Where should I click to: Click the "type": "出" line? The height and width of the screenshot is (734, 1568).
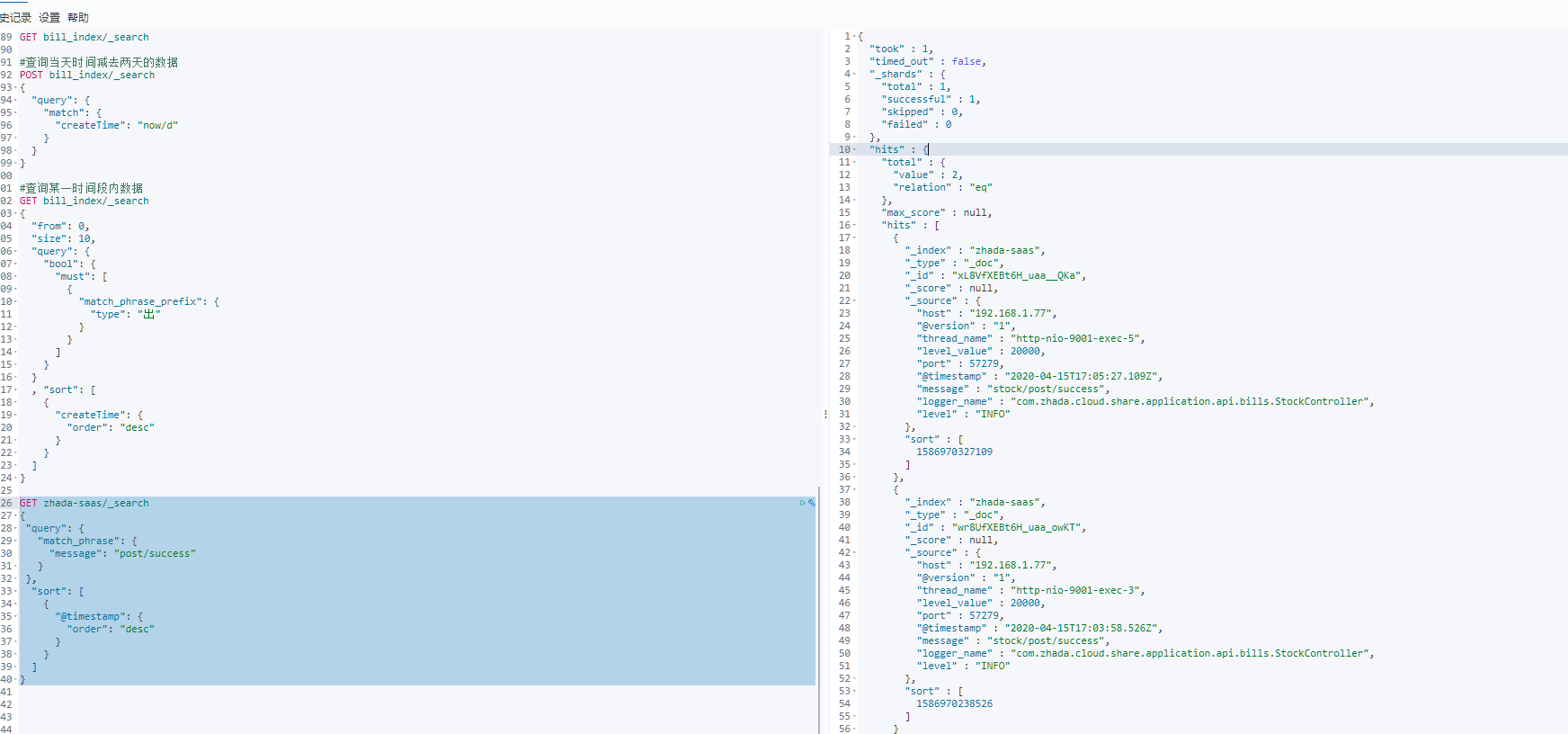point(126,314)
